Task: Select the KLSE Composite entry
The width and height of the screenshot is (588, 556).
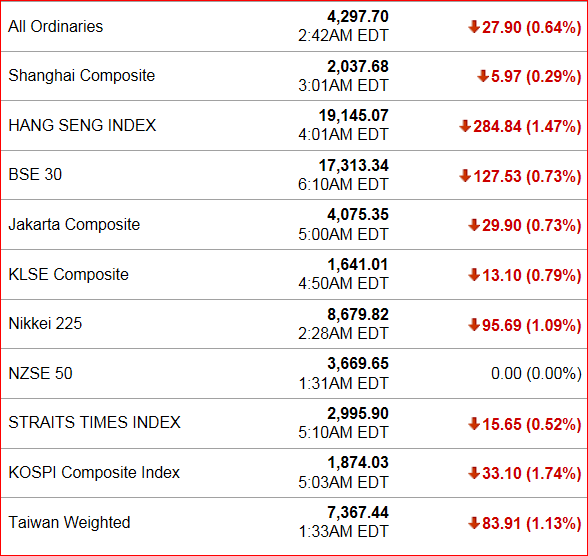Action: pos(69,274)
